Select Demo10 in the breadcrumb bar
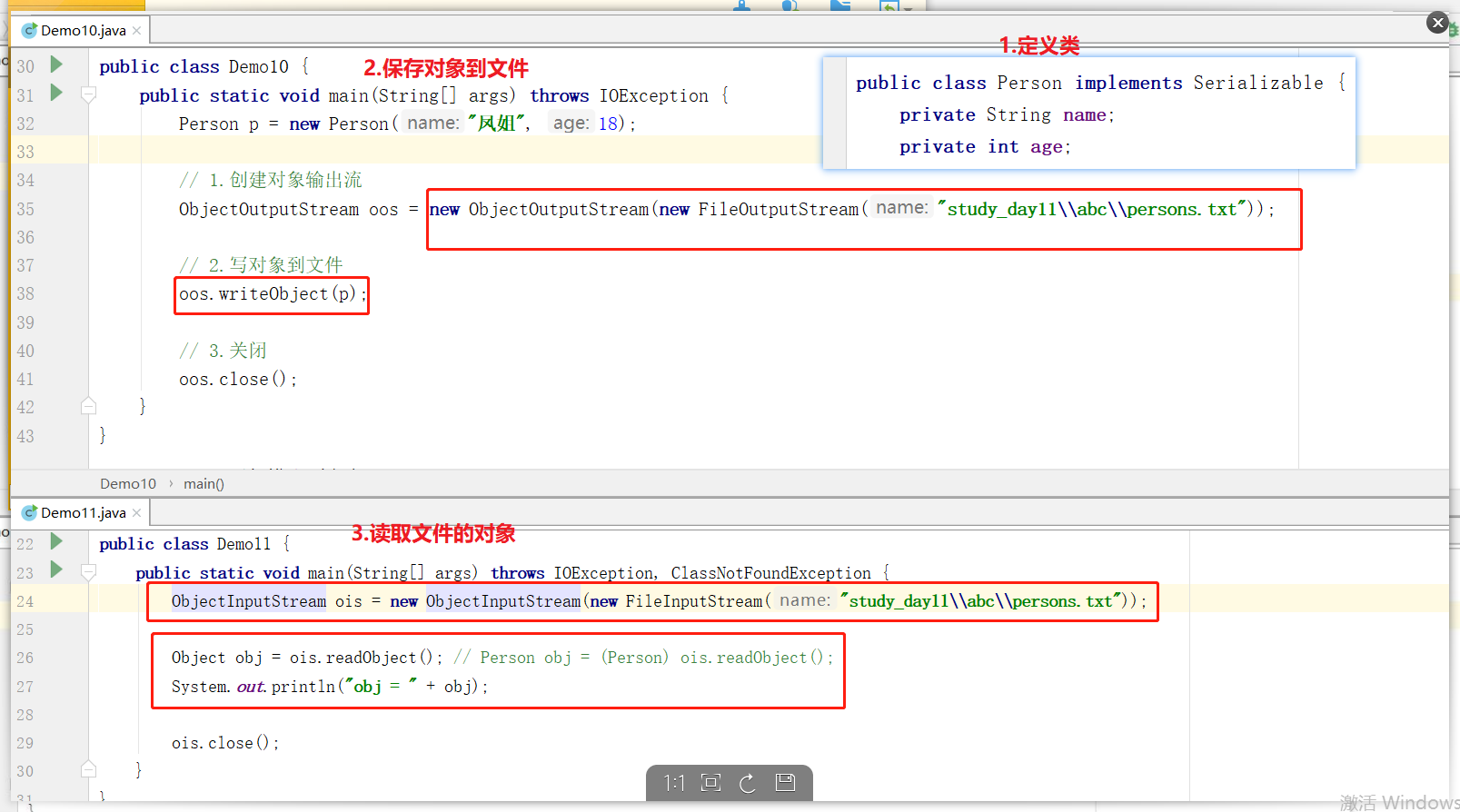Screen dimensions: 1460x812 point(128,484)
